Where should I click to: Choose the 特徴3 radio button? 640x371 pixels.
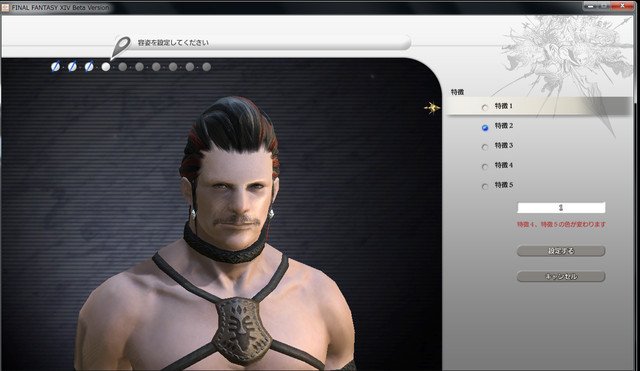pos(484,147)
